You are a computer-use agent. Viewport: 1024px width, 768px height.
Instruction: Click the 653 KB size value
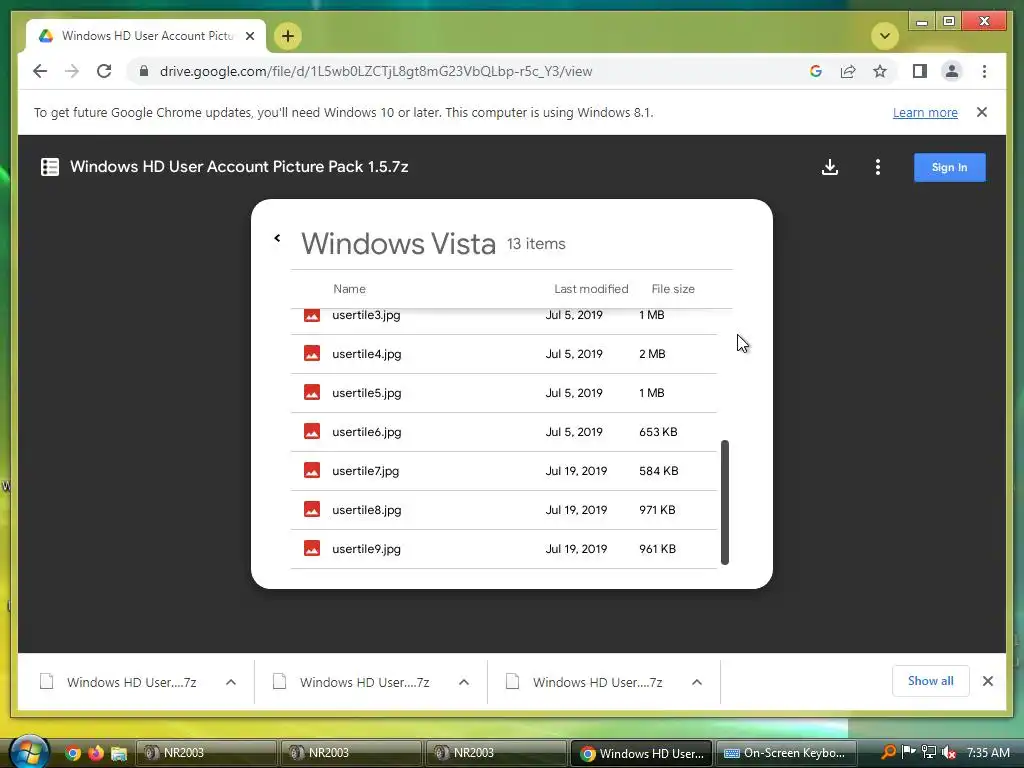point(658,432)
